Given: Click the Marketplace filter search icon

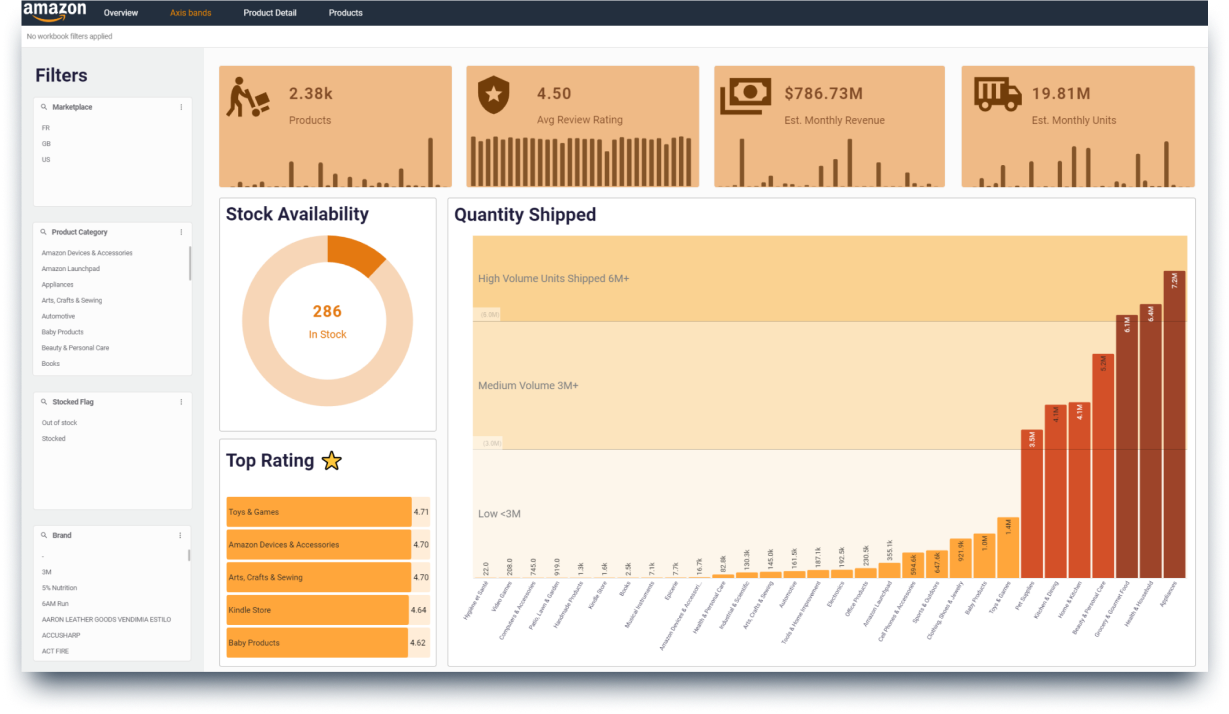Looking at the screenshot, I should [x=44, y=107].
